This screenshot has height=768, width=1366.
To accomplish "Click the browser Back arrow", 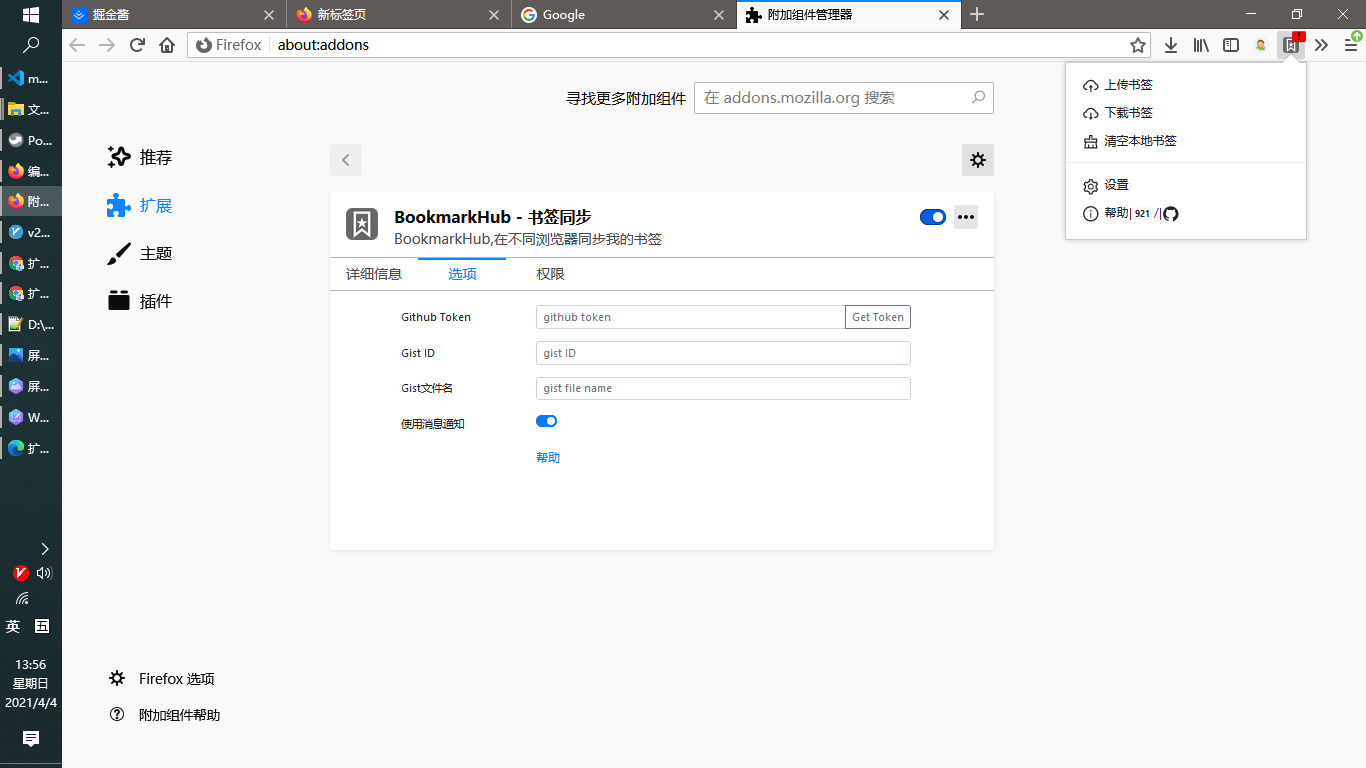I will 77,45.
